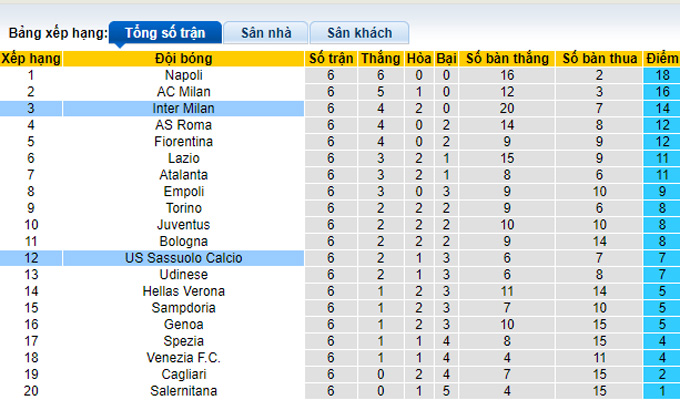Click the Lazio team name
The height and width of the screenshot is (400, 680).
click(x=182, y=158)
